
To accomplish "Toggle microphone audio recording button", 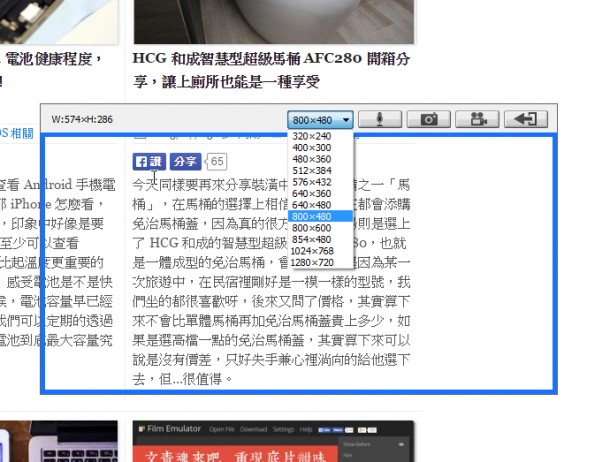I will (x=380, y=119).
